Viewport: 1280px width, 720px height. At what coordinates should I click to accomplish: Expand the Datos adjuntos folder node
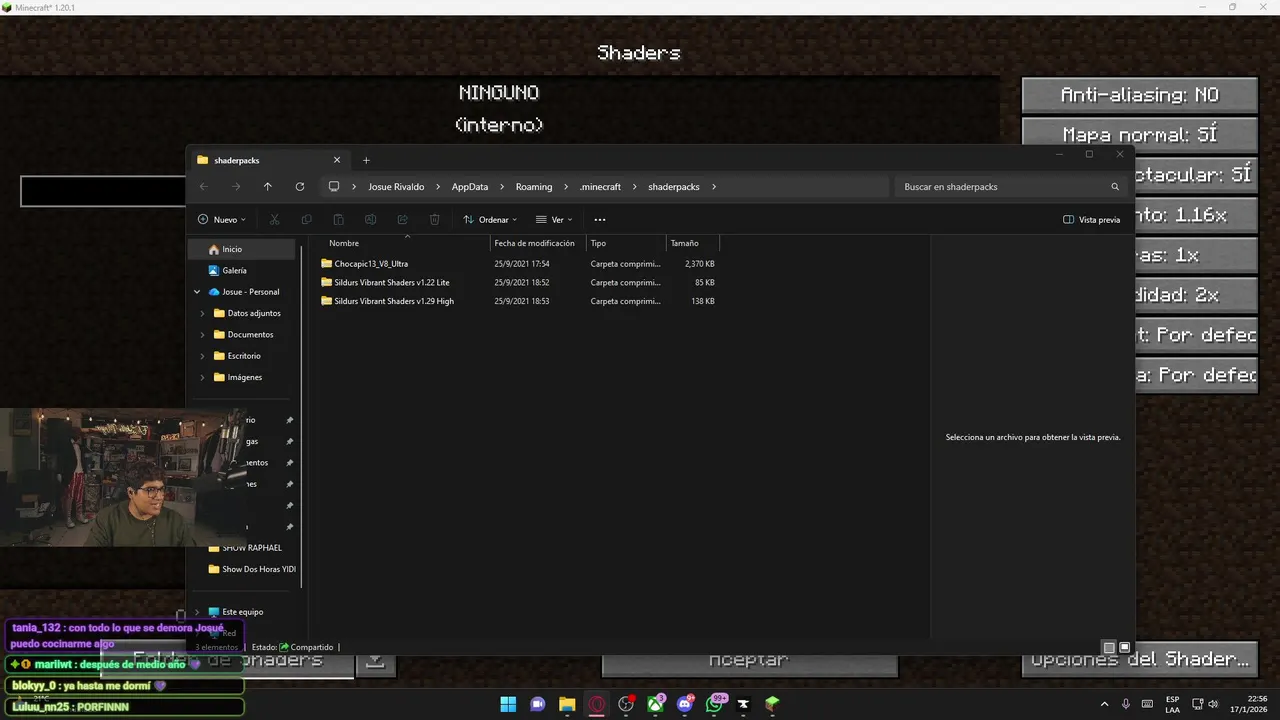tap(203, 313)
